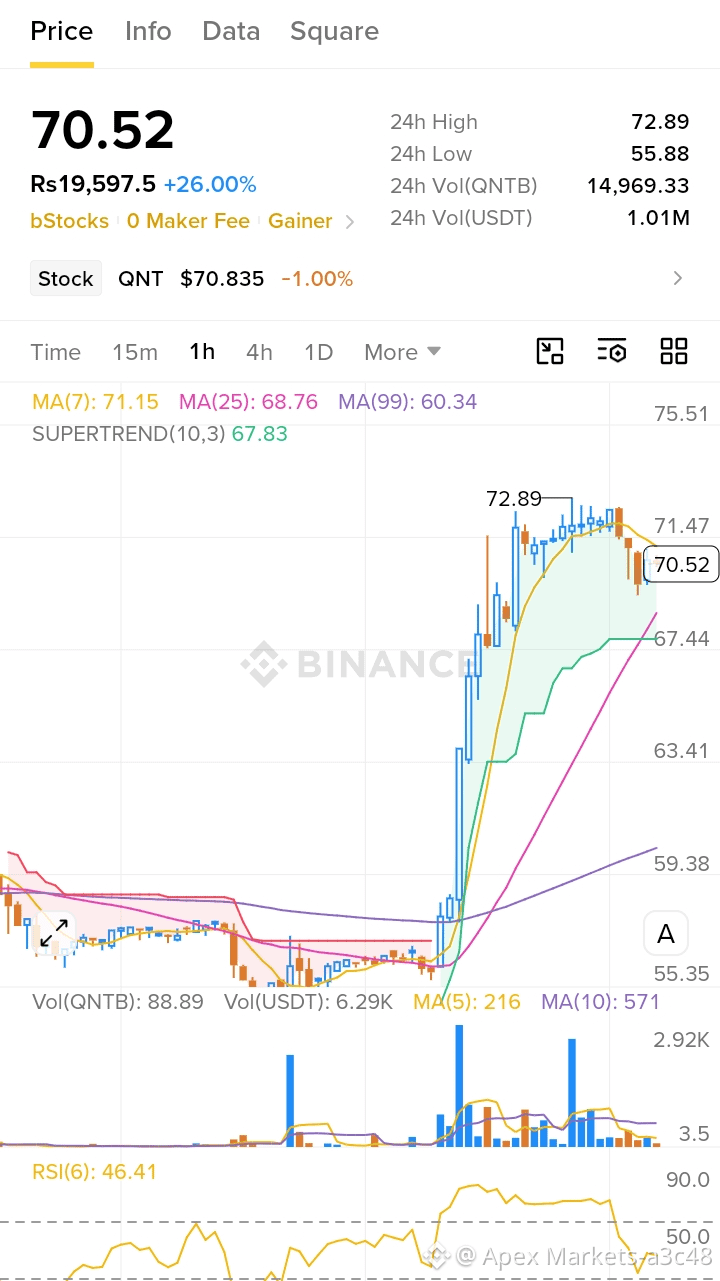Select the 1D interval

tap(318, 352)
